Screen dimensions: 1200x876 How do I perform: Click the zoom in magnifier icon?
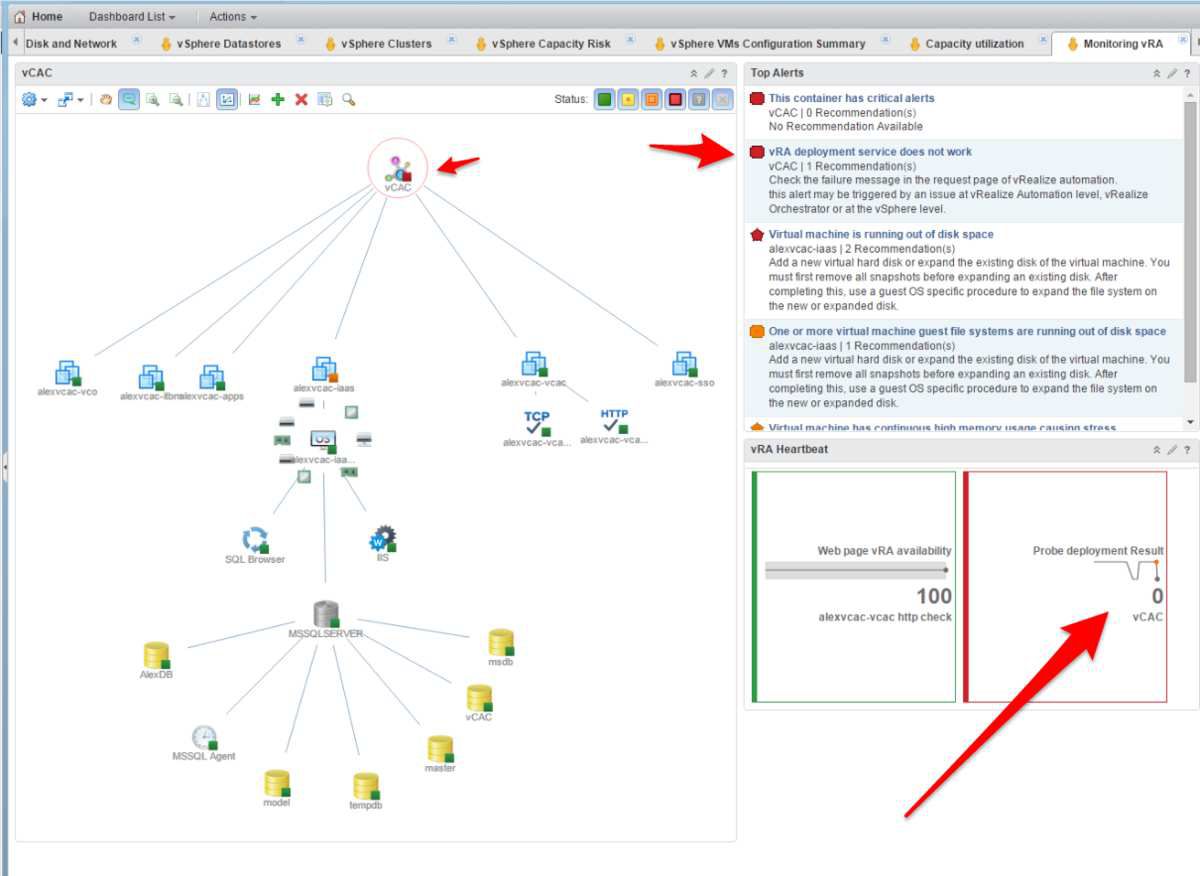152,99
